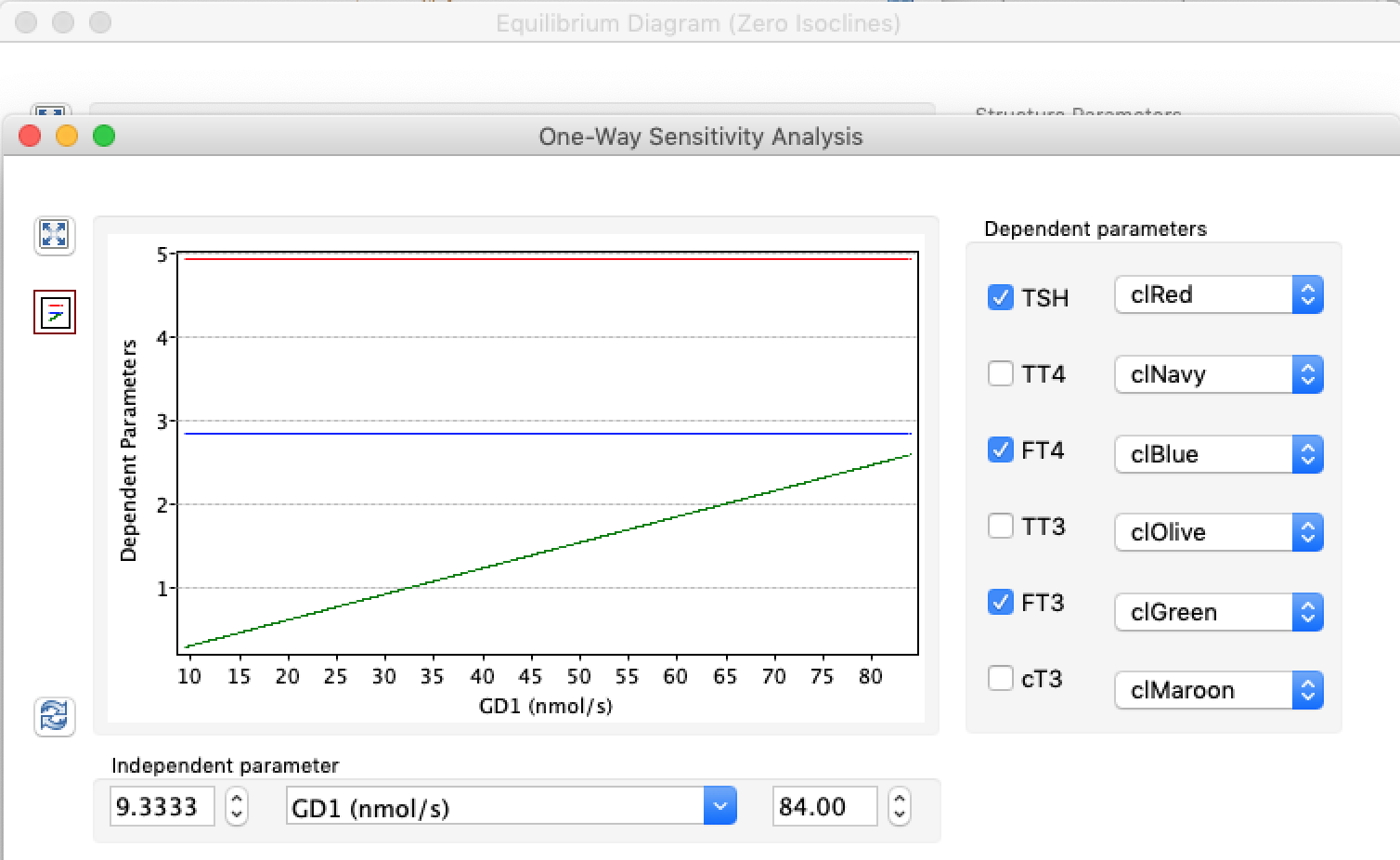Click the green zoom window button

[104, 137]
